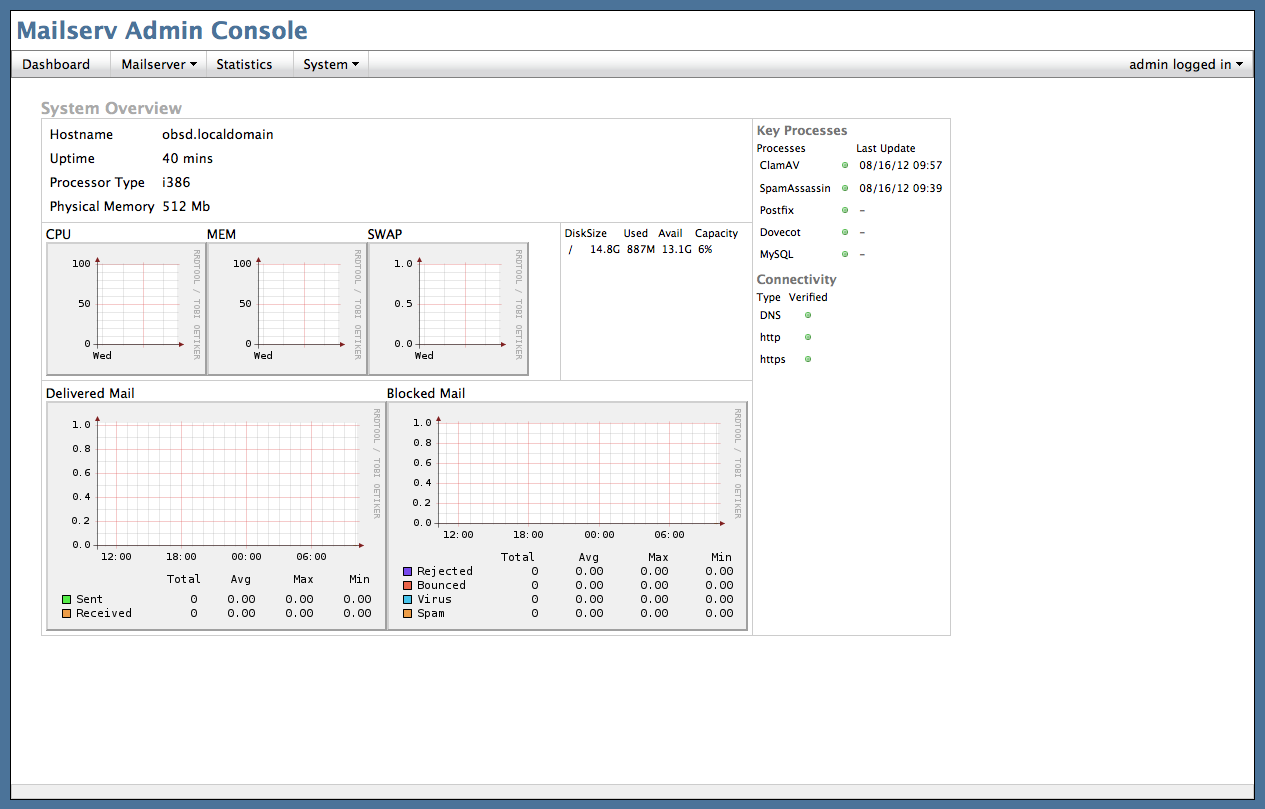
Task: Click the hostname value obsd.localdomain
Action: (218, 134)
